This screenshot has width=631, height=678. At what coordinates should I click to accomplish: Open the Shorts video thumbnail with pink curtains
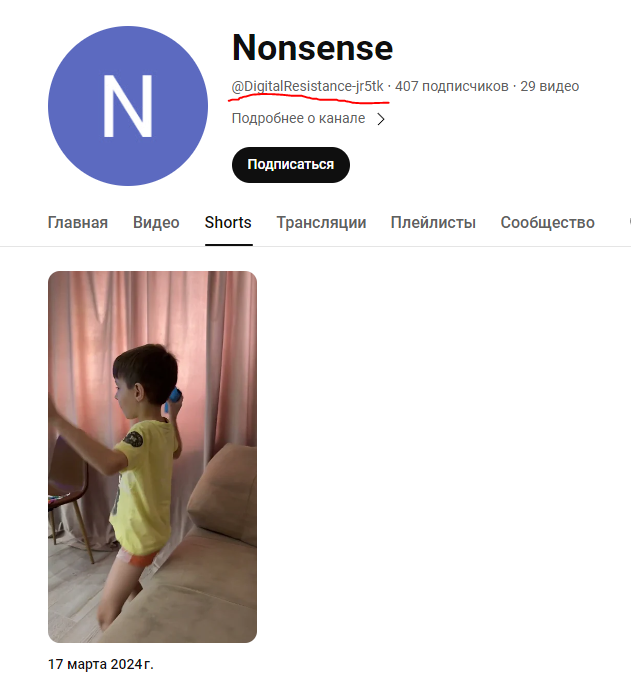pos(152,457)
